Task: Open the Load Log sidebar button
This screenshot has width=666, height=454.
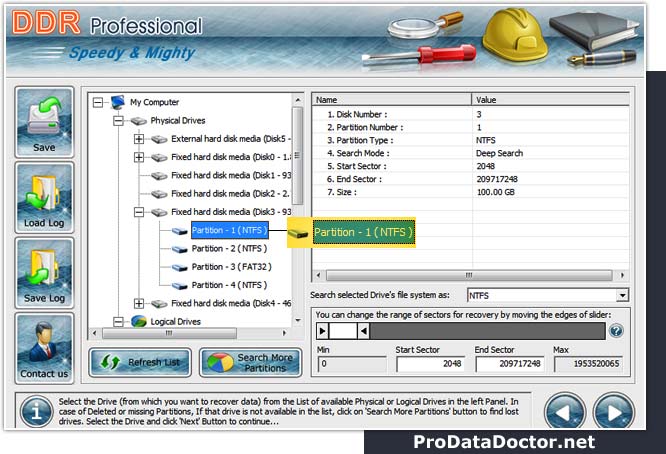Action: pos(44,197)
